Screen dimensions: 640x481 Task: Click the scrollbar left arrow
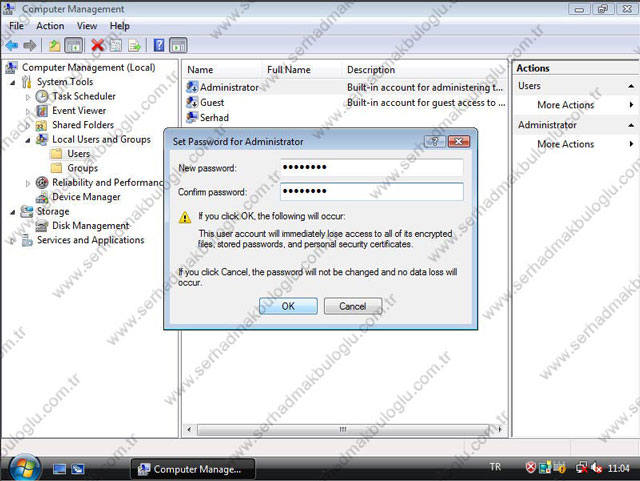(x=189, y=429)
